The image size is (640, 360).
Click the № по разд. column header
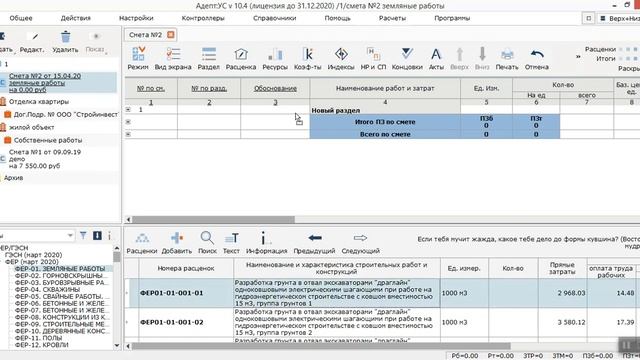coord(209,88)
